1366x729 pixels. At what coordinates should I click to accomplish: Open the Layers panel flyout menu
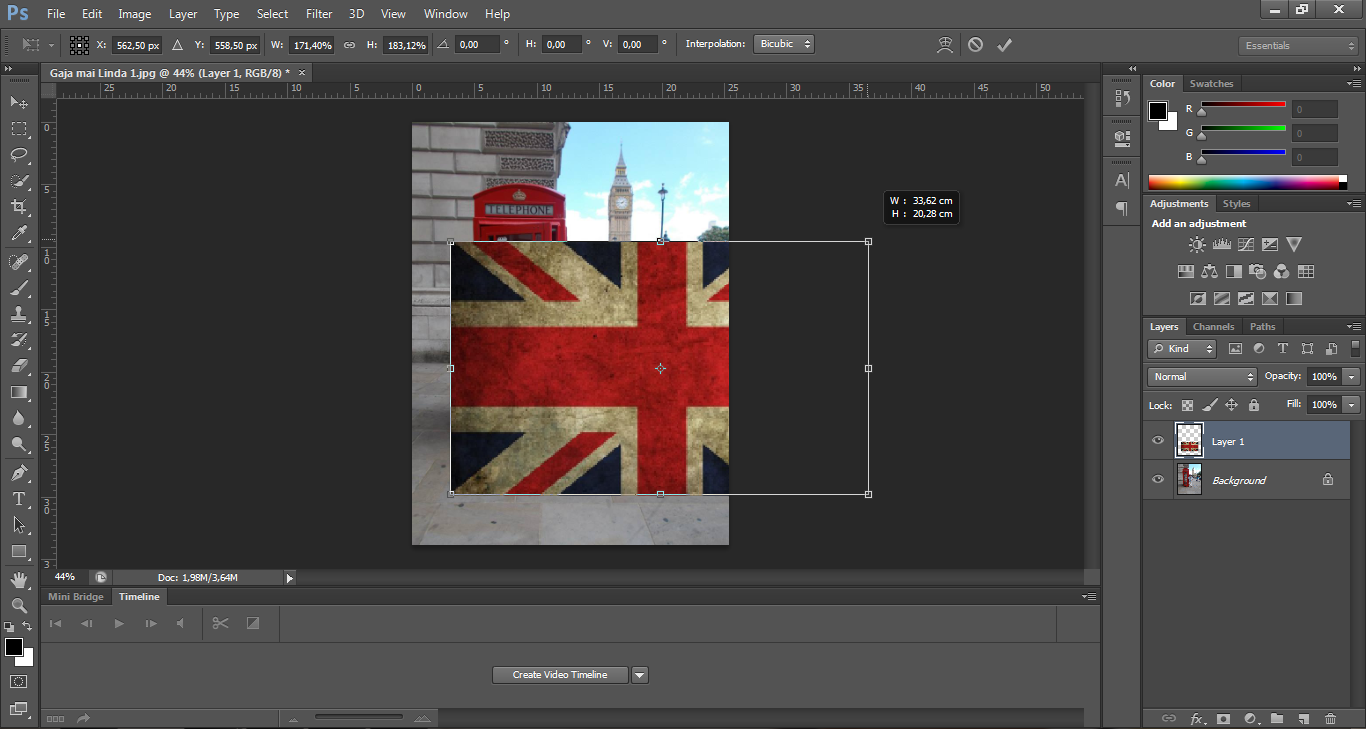[1354, 327]
